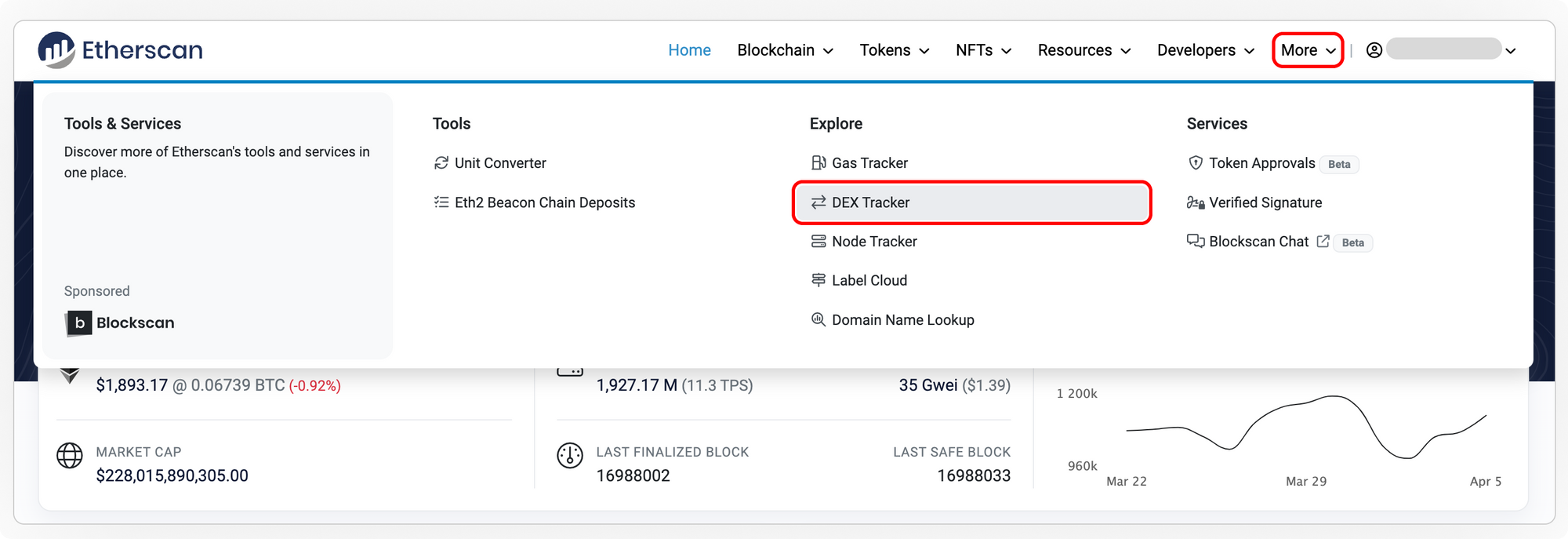Click the Domain Name Lookup magnifier icon
Screen dimensions: 1568x539
pyautogui.click(x=818, y=320)
